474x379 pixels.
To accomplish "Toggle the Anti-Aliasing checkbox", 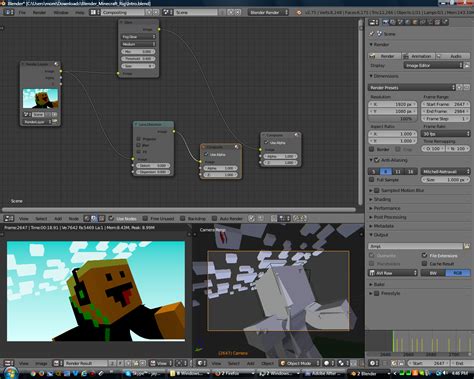I will [377, 160].
